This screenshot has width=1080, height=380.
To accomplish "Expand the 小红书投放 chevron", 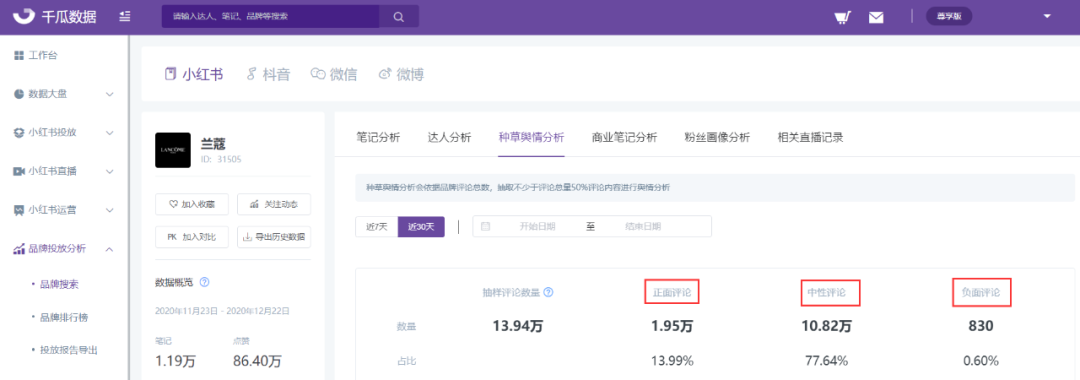I will 110,132.
